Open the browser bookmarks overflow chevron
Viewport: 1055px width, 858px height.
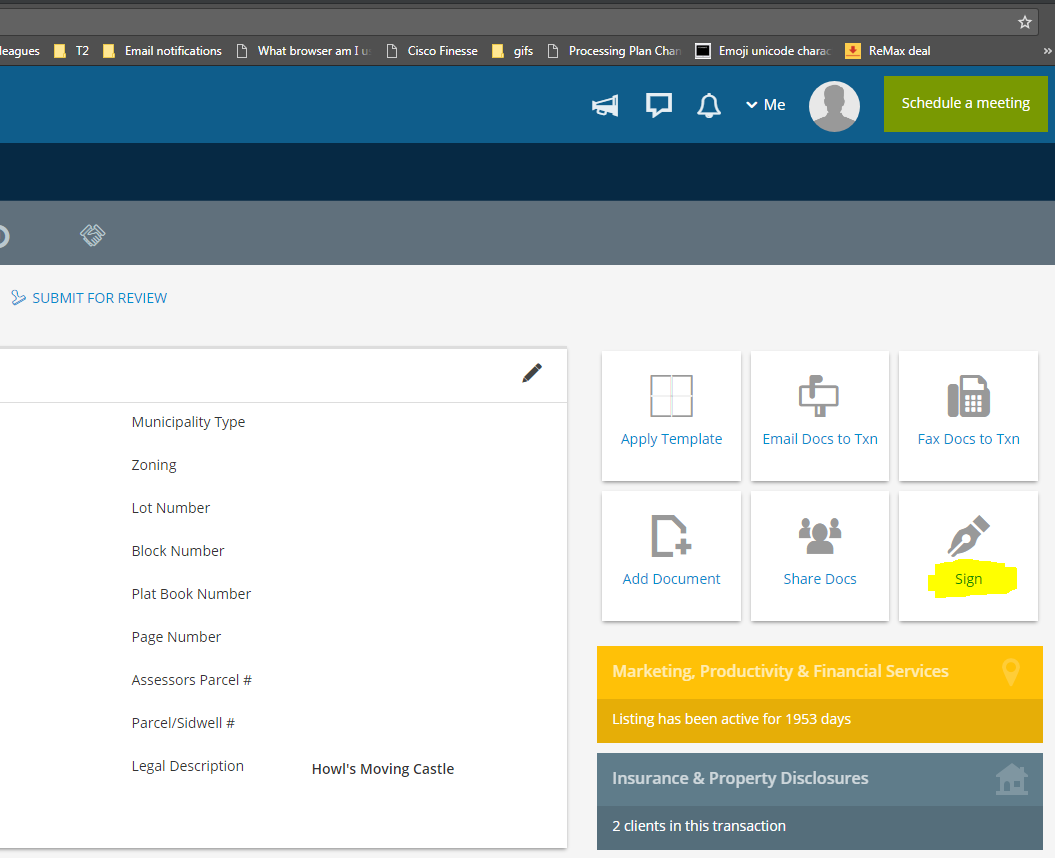(x=1045, y=50)
